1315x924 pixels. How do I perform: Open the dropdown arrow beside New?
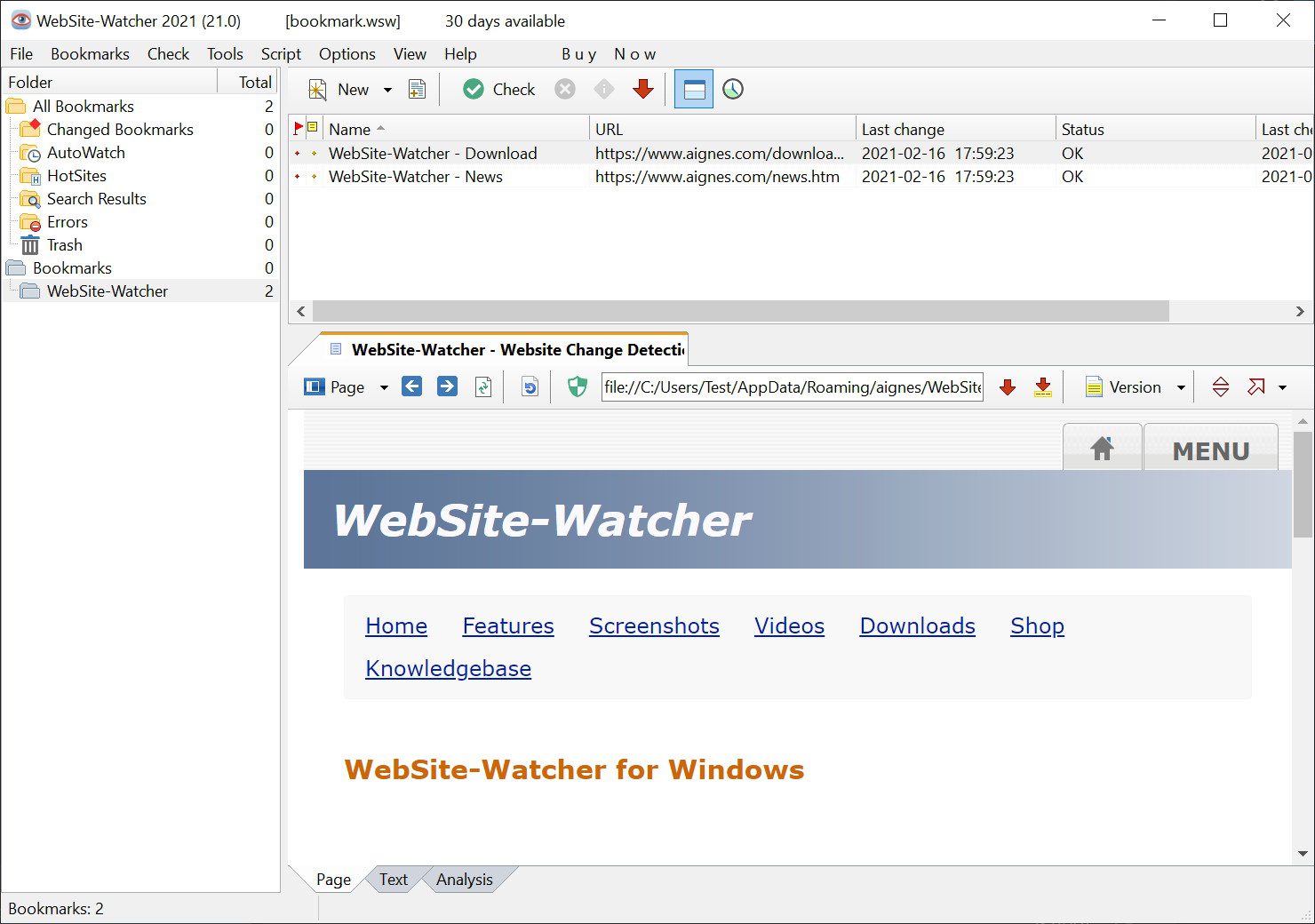(x=387, y=90)
